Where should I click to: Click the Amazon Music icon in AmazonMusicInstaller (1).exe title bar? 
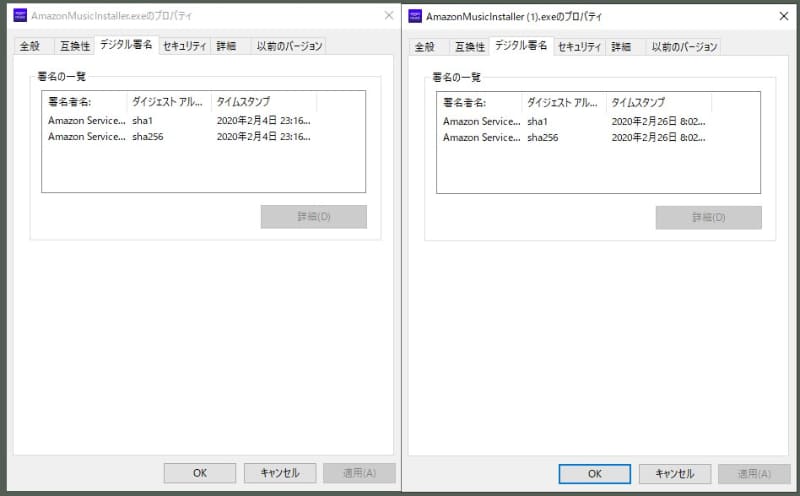click(415, 16)
